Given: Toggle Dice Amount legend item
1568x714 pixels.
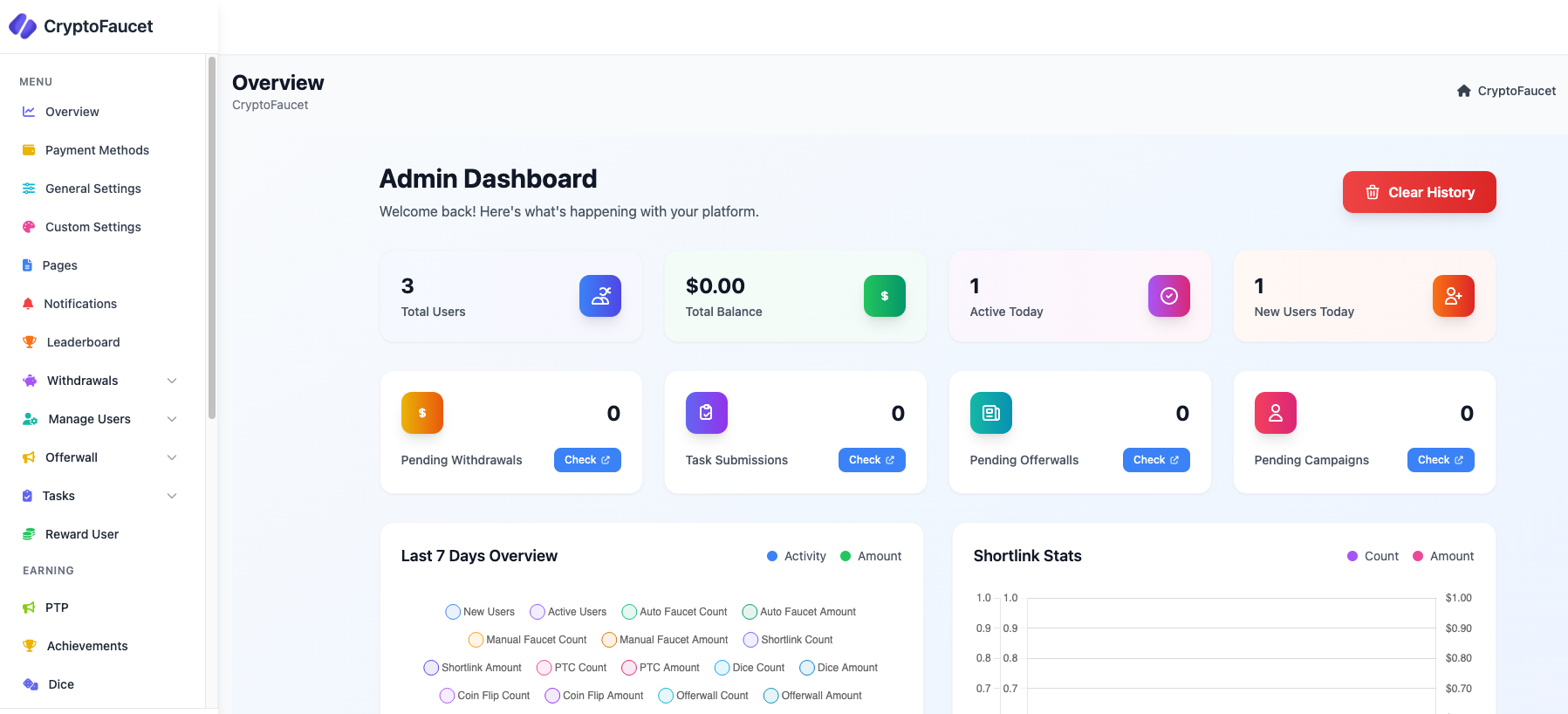Looking at the screenshot, I should tap(839, 668).
